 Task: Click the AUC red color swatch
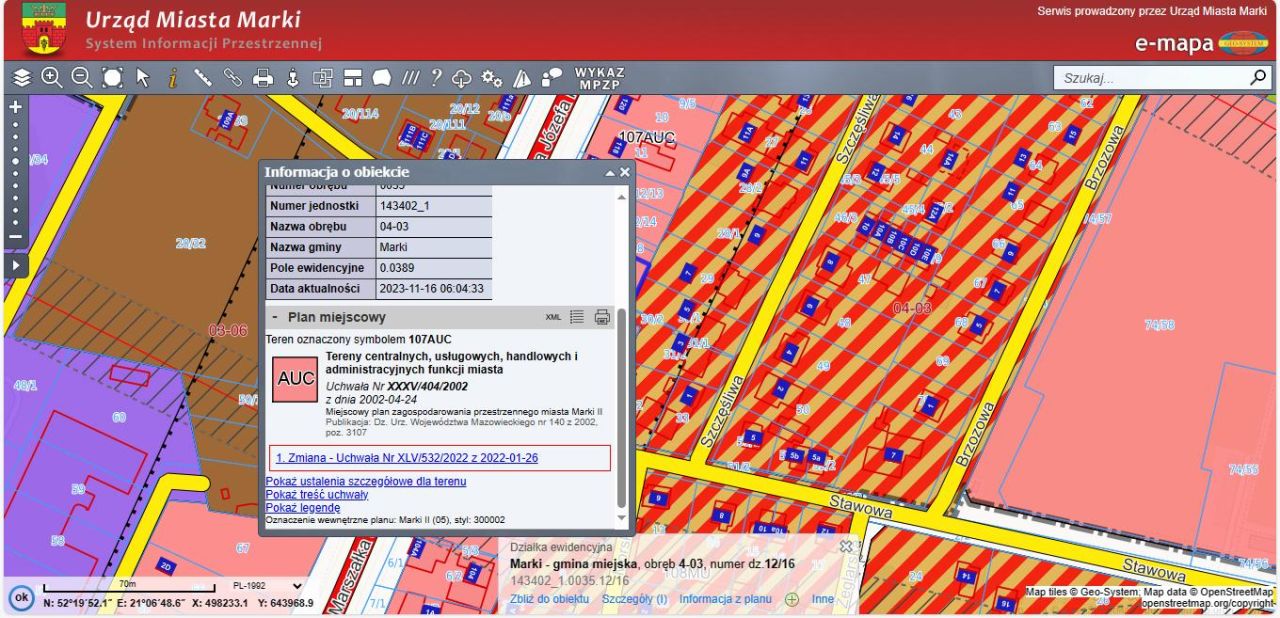point(295,380)
